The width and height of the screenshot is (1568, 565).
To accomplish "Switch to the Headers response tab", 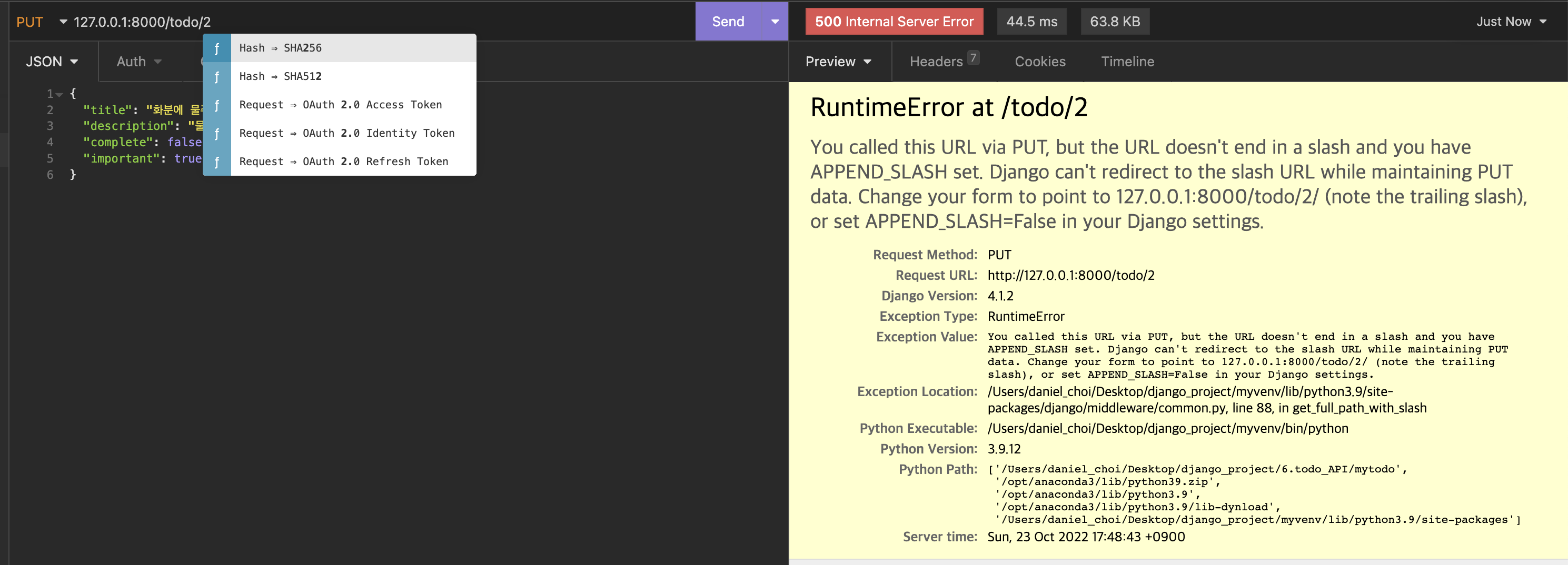I will pyautogui.click(x=944, y=62).
